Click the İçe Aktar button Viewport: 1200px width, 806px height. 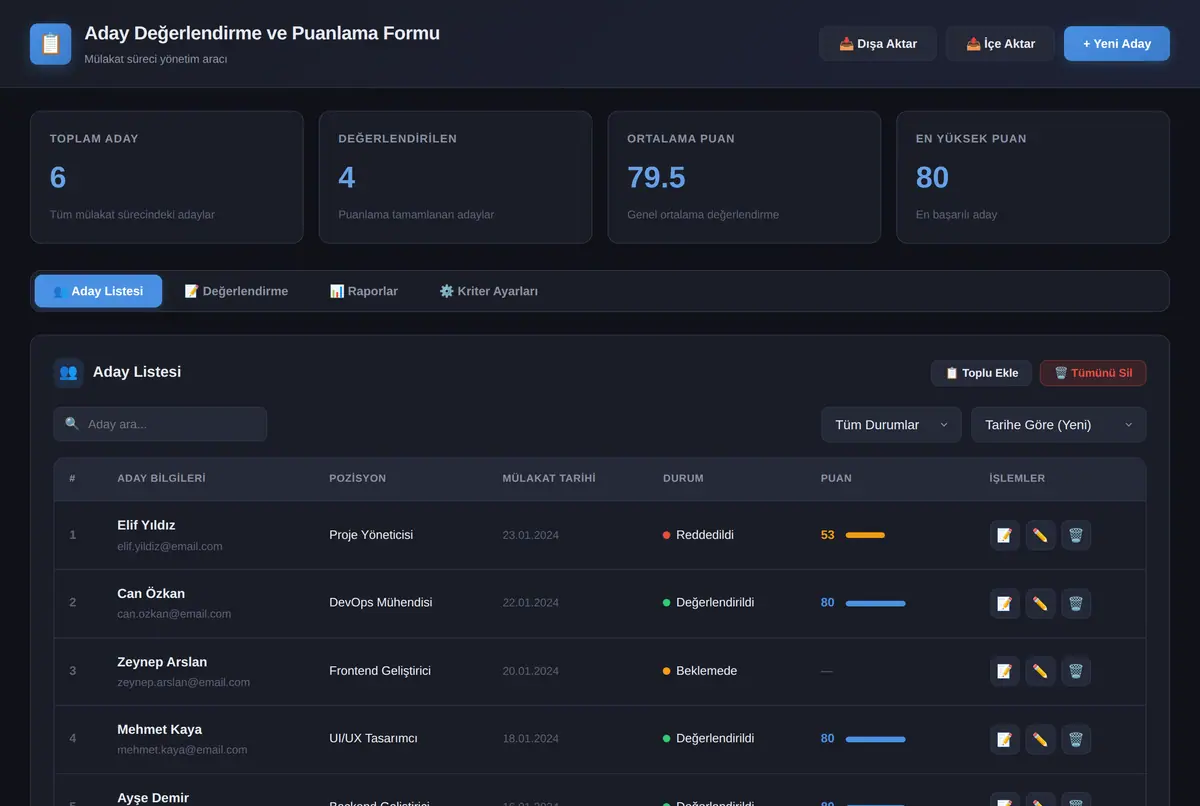point(1000,44)
